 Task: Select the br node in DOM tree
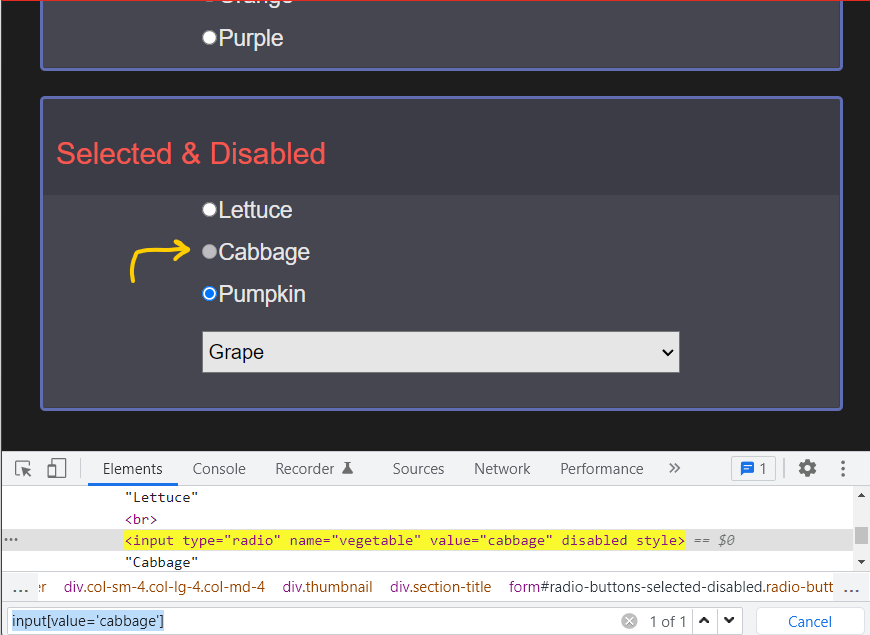141,520
